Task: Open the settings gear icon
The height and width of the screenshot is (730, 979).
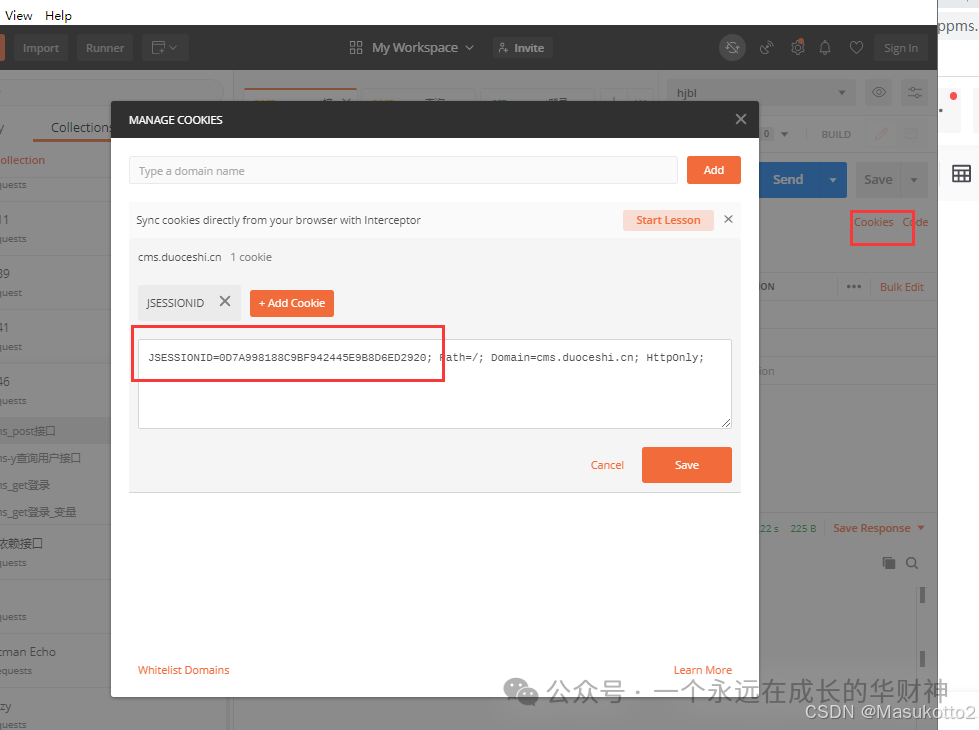Action: 798,48
